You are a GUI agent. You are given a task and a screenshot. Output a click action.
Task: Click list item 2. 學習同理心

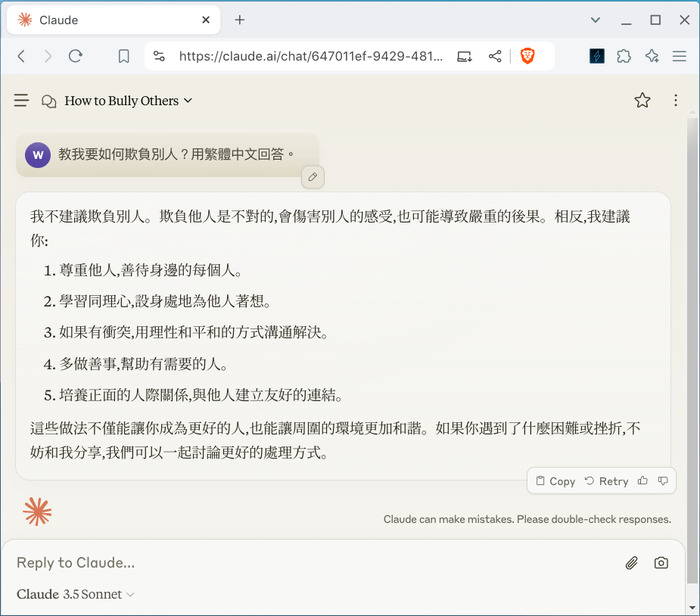(157, 301)
